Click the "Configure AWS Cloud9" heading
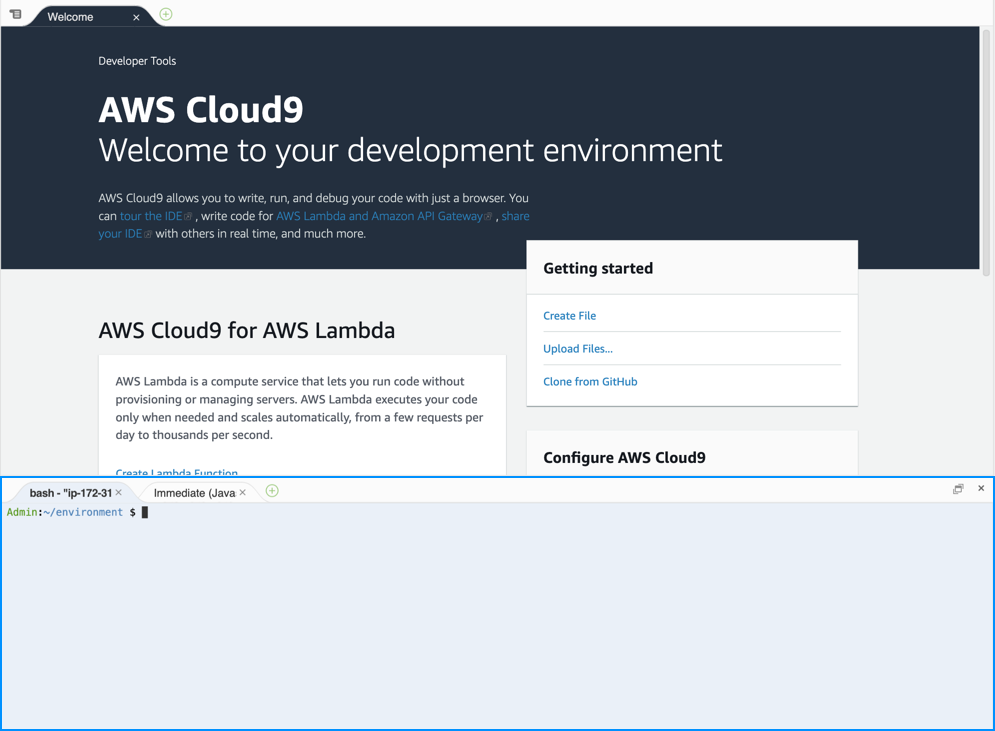Screen dimensions: 995x731 pos(624,458)
